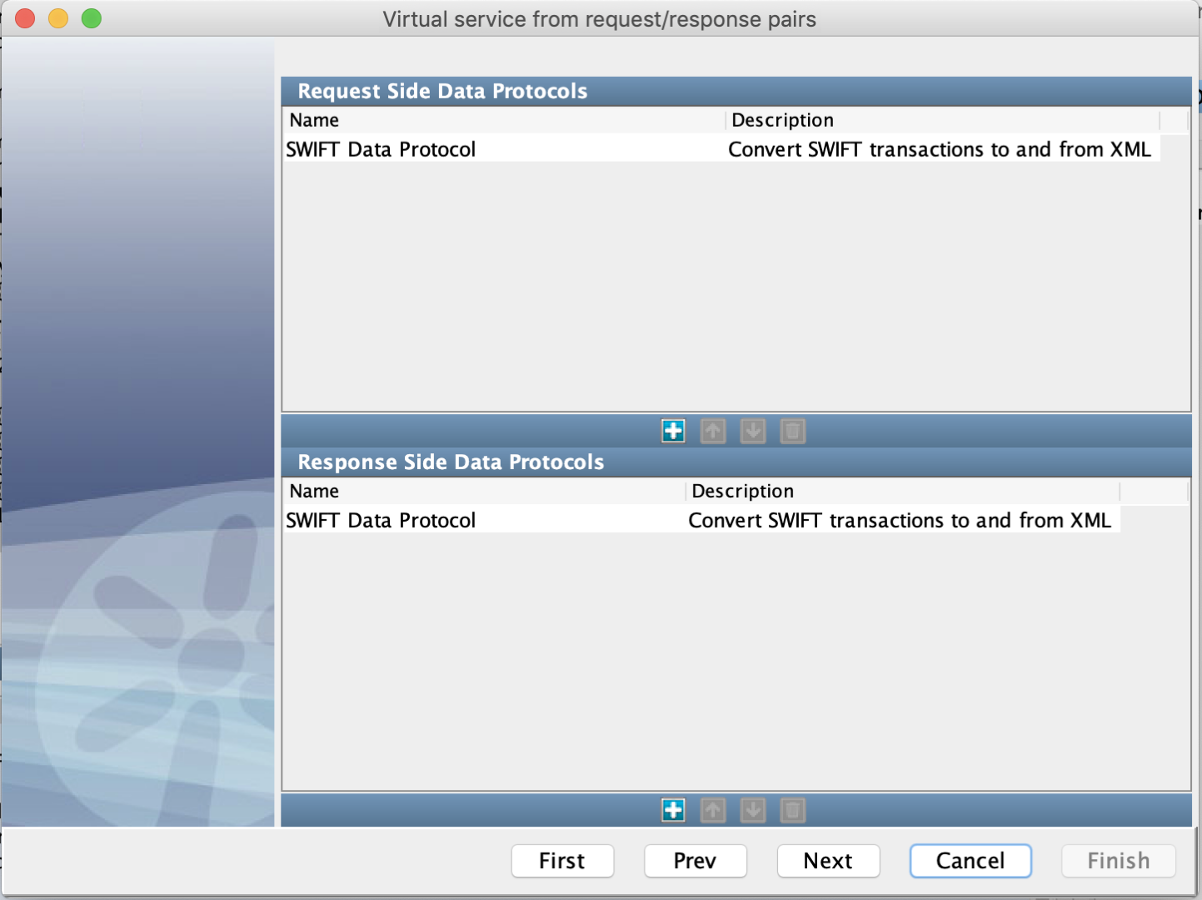The width and height of the screenshot is (1202, 900).
Task: Proceed with the Next button
Action: pos(828,861)
